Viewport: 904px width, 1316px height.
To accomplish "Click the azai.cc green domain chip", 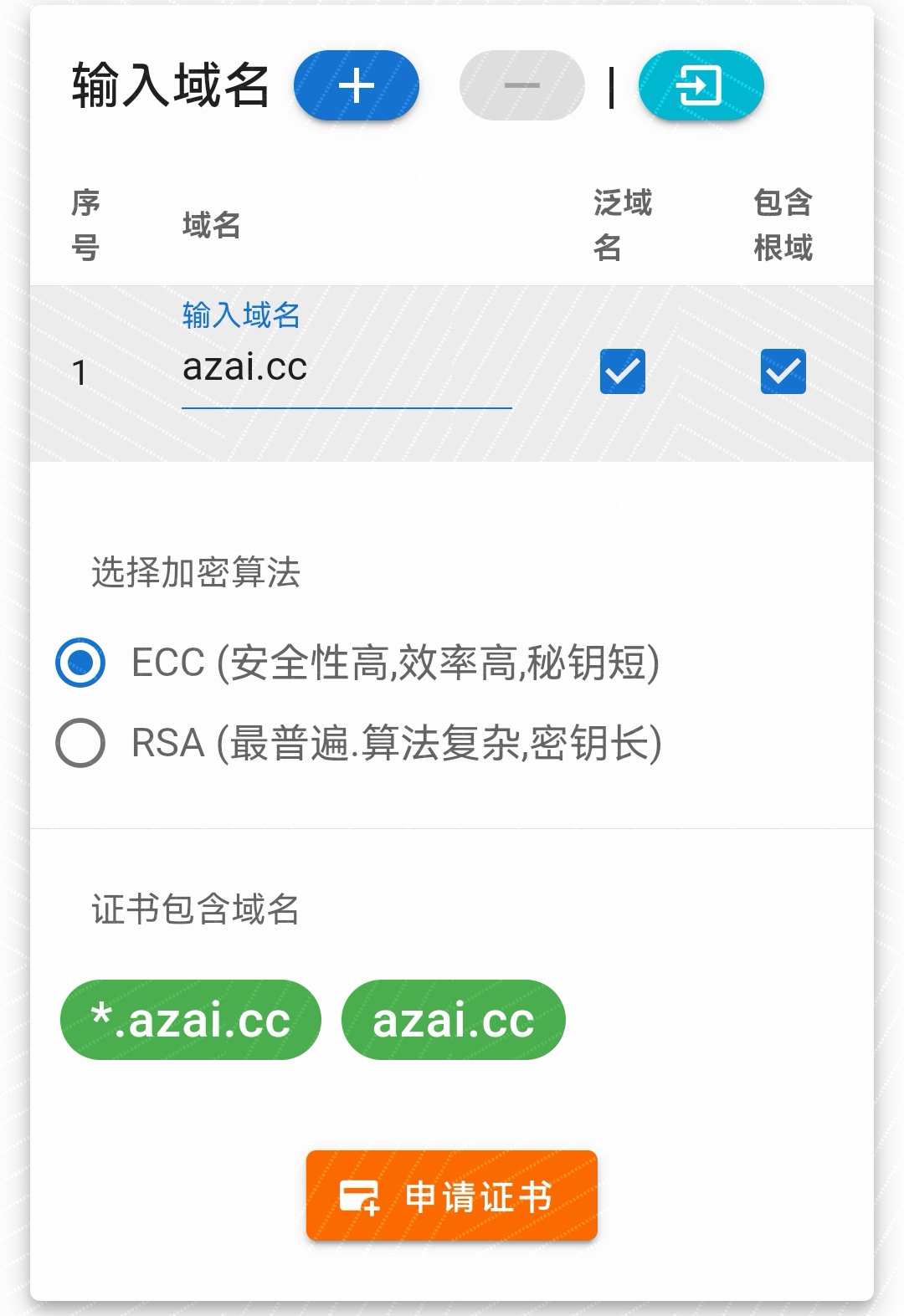I will 454,1020.
